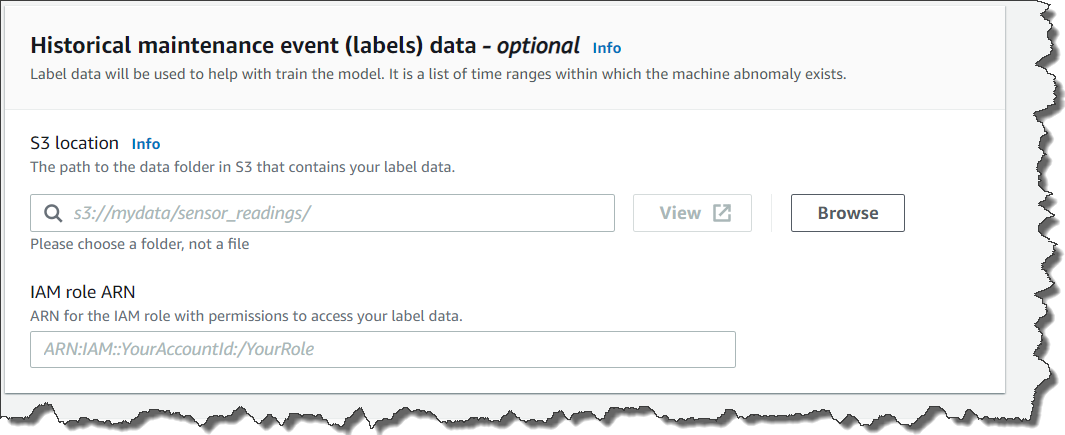This screenshot has width=1065, height=435.
Task: Click the label data description under the heading
Action: pos(438,74)
